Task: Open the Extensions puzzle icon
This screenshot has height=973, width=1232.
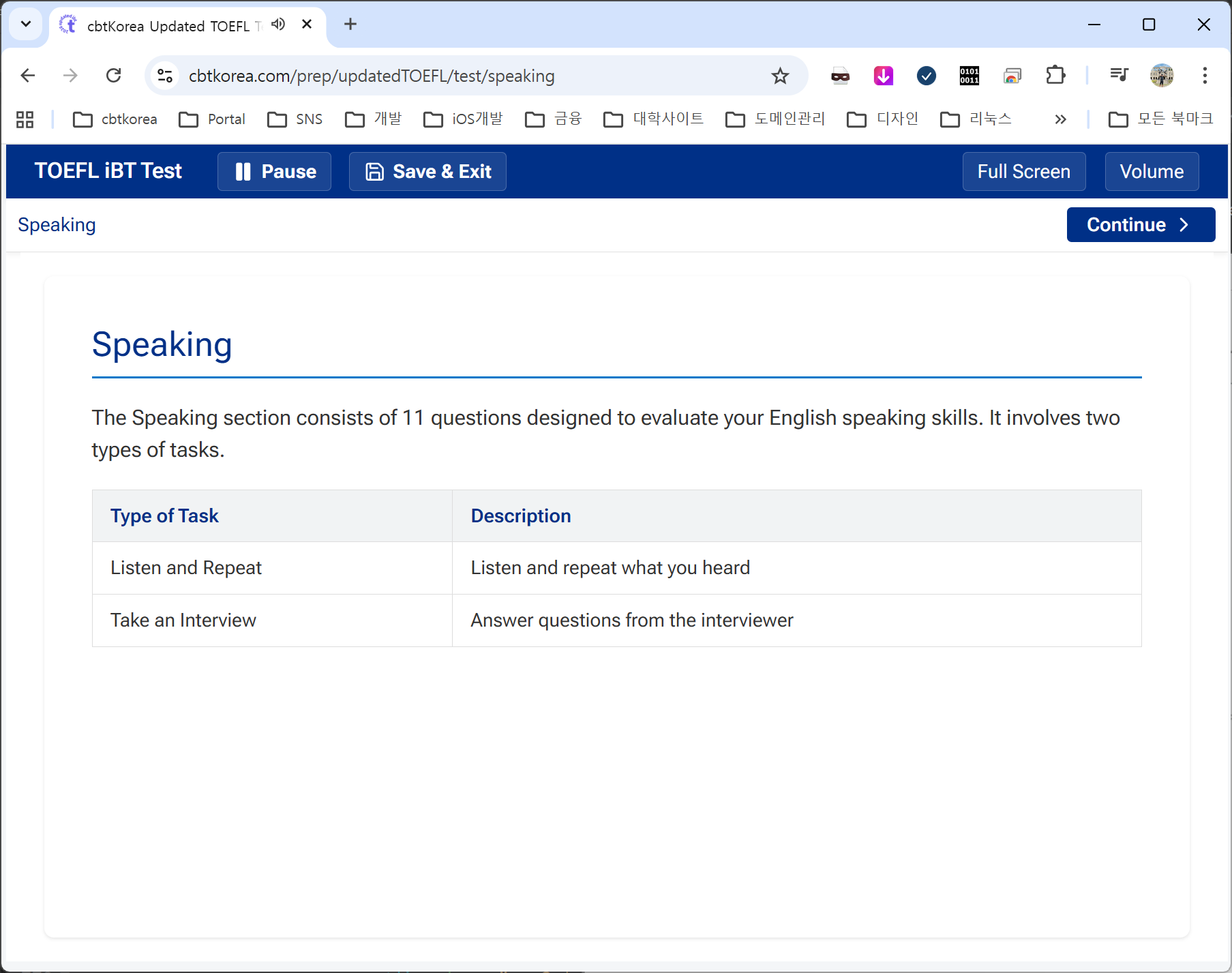Action: point(1055,76)
